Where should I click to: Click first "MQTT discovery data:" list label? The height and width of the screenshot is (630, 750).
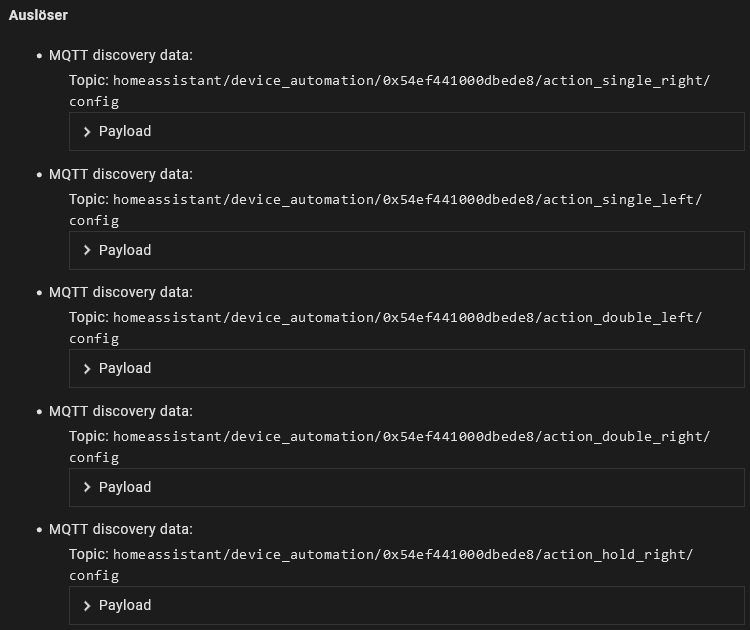click(x=121, y=56)
